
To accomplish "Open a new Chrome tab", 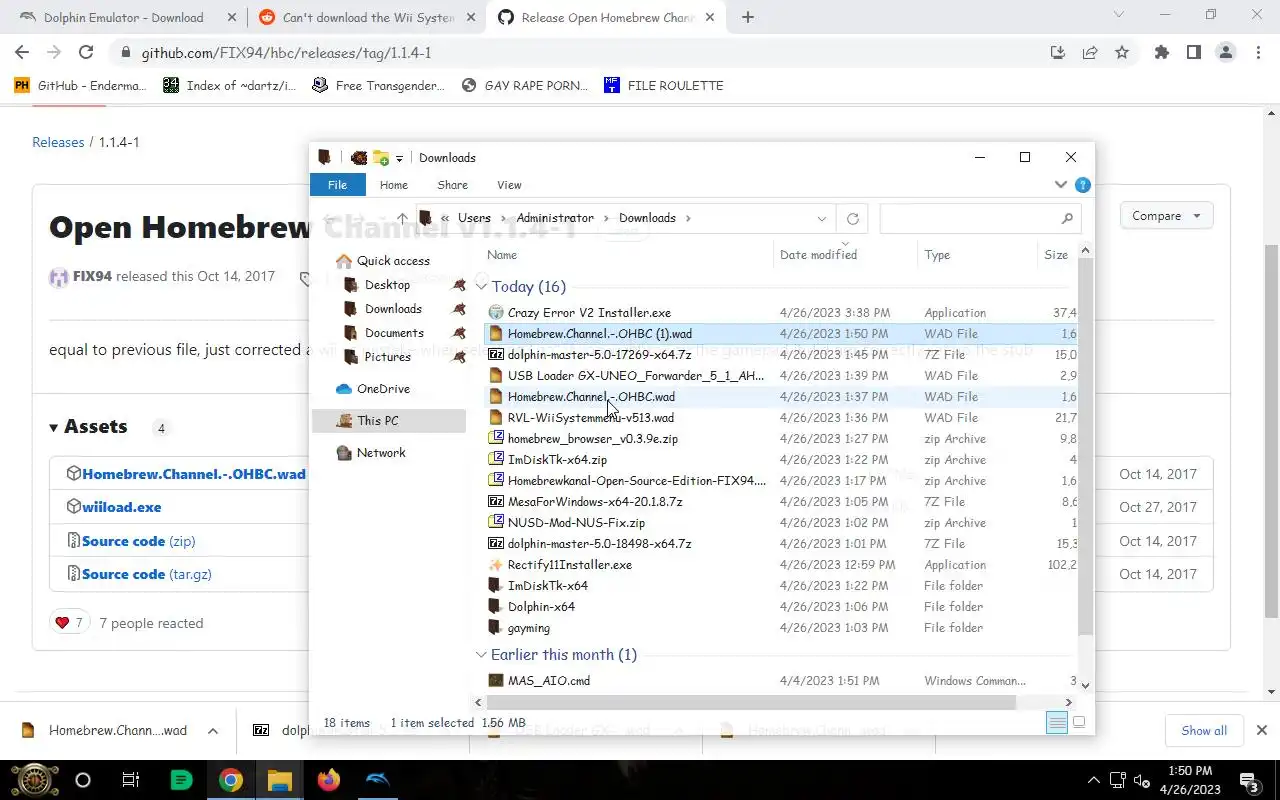I will tap(747, 17).
